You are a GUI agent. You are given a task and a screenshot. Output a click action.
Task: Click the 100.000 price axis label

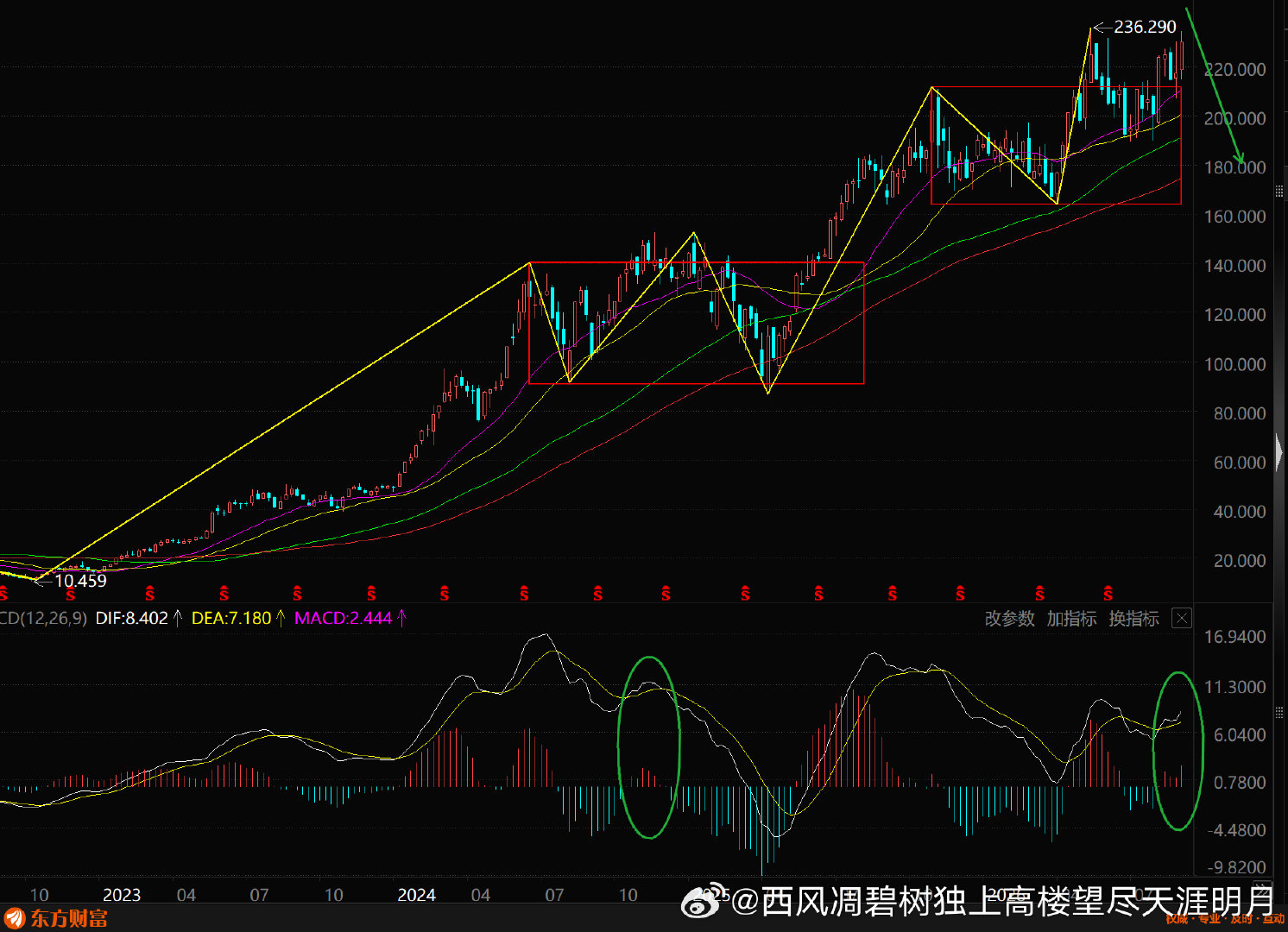[1235, 364]
